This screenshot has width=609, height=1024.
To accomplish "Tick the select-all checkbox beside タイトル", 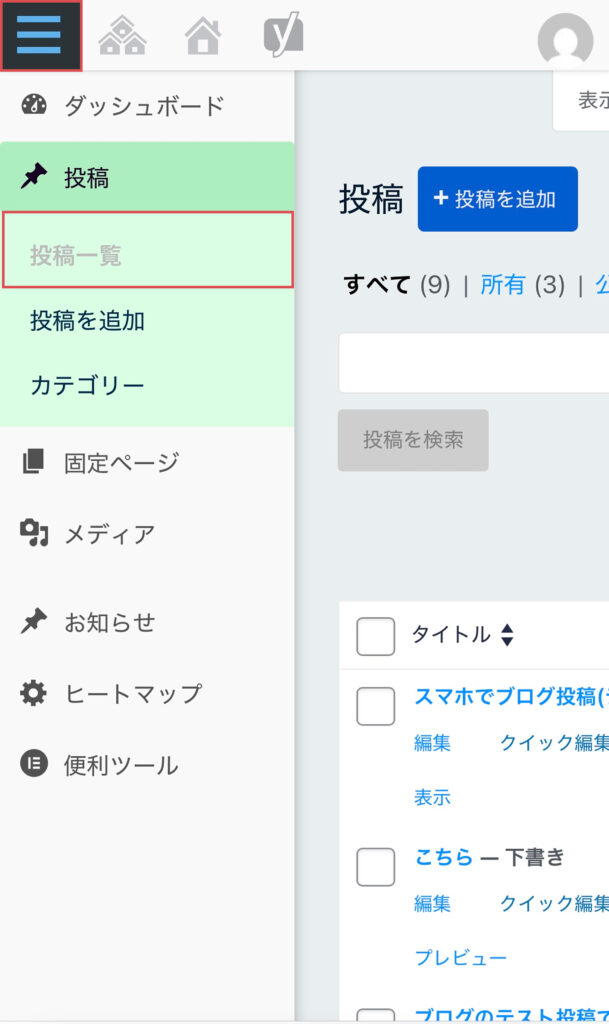I will [375, 636].
